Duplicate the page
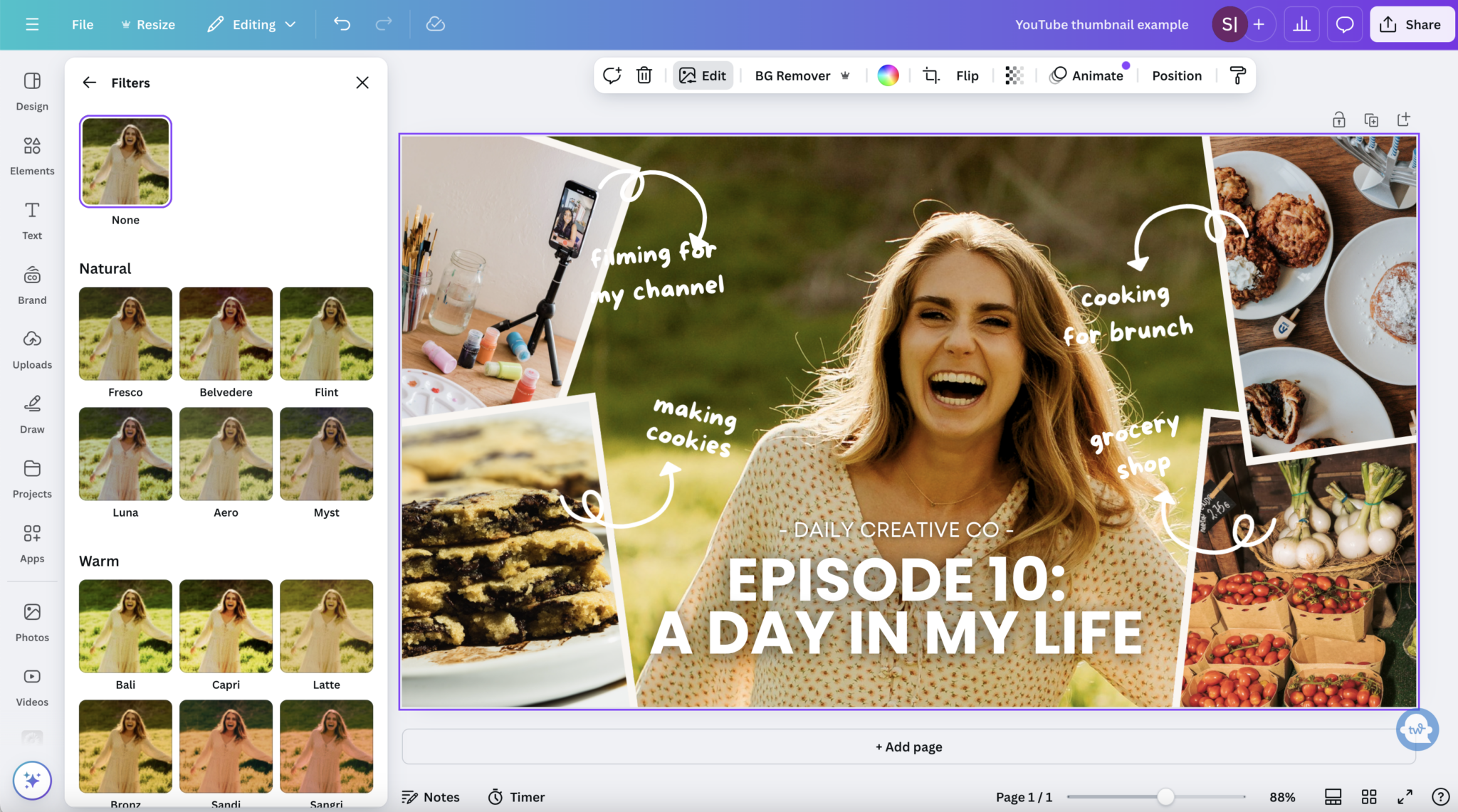 click(x=1371, y=120)
